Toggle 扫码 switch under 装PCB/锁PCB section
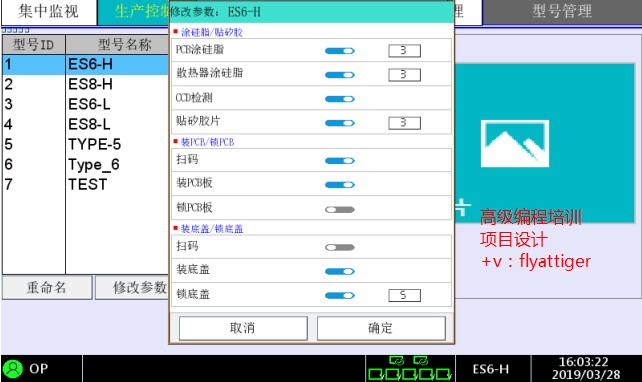 pyautogui.click(x=340, y=160)
